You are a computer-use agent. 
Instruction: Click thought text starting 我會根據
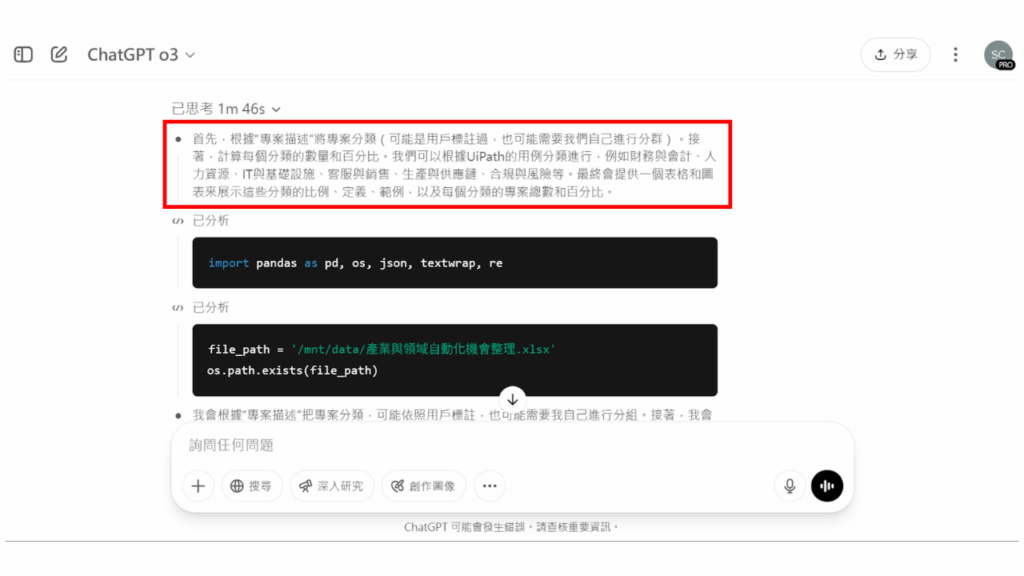tap(452, 415)
